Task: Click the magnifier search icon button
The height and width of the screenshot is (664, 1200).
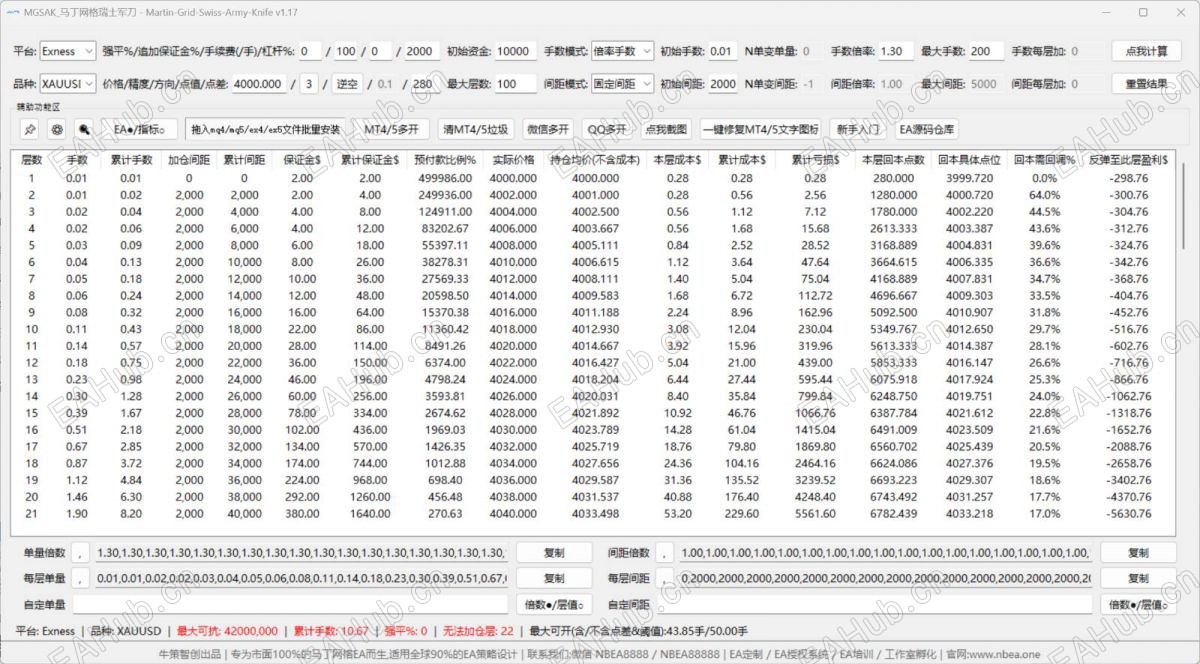Action: [84, 130]
